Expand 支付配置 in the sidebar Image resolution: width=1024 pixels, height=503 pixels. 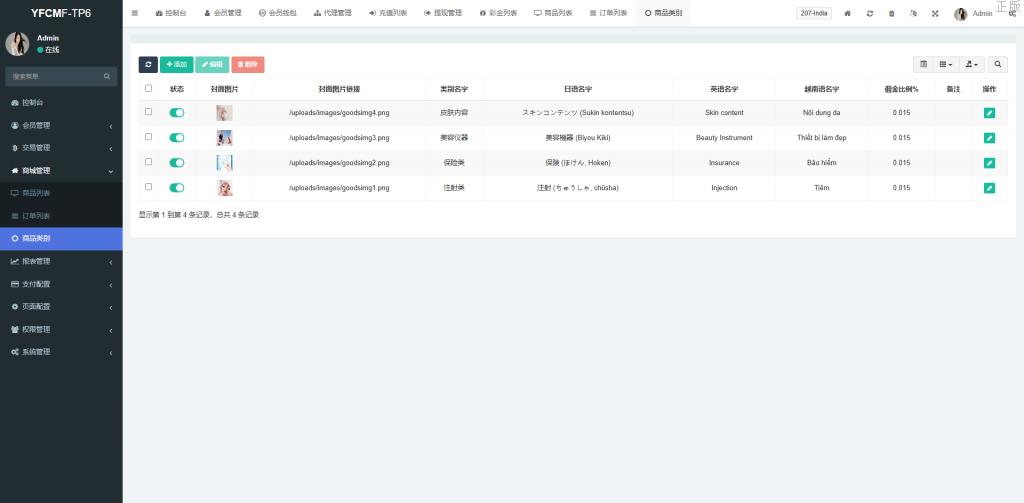click(61, 284)
